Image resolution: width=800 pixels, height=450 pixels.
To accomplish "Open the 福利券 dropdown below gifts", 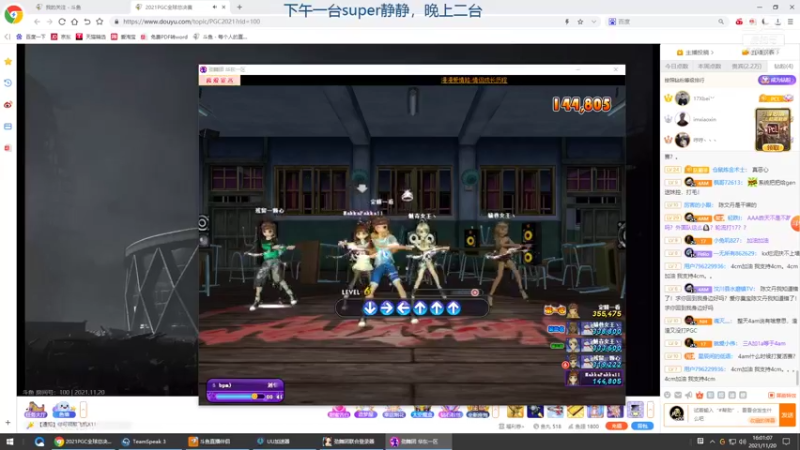I will (512, 426).
